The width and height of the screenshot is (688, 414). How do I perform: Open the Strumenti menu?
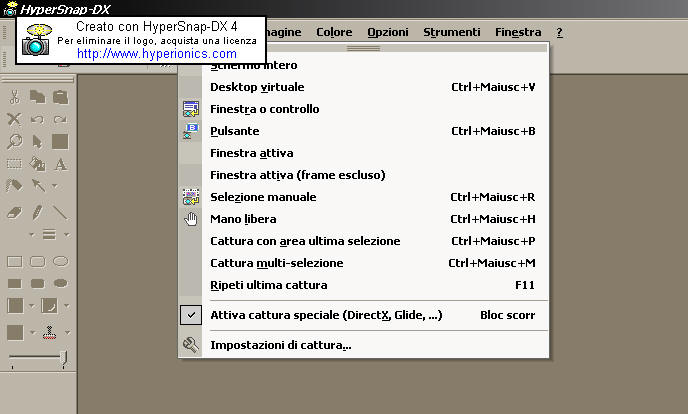[x=451, y=32]
